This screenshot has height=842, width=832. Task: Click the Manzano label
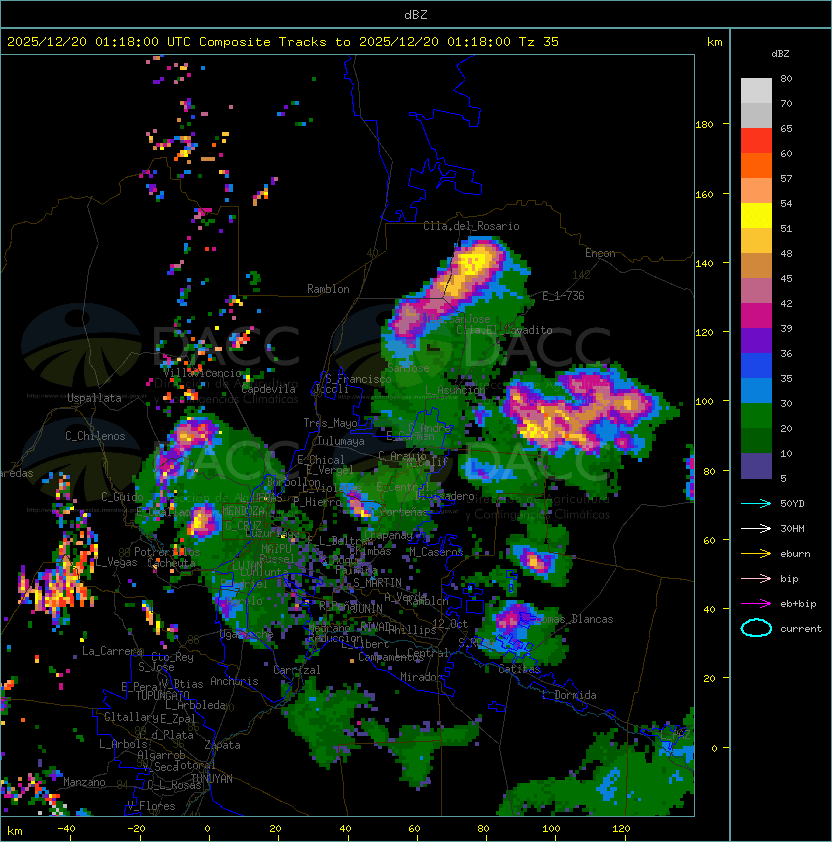pos(84,782)
